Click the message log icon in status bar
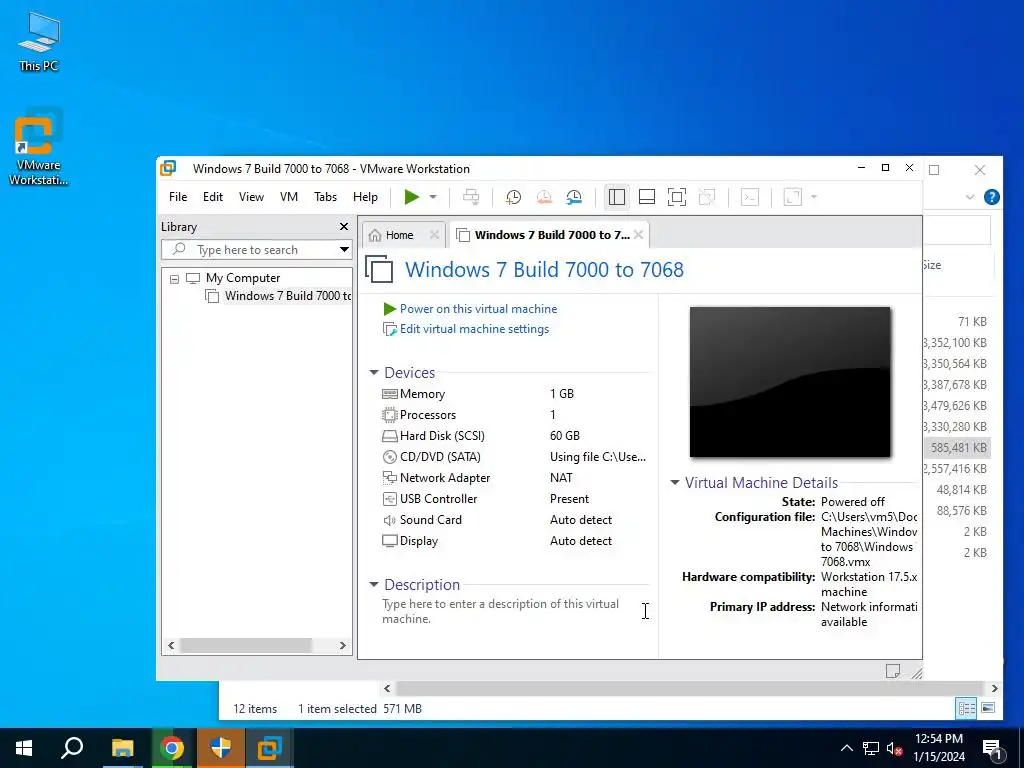The image size is (1024, 768). [893, 671]
